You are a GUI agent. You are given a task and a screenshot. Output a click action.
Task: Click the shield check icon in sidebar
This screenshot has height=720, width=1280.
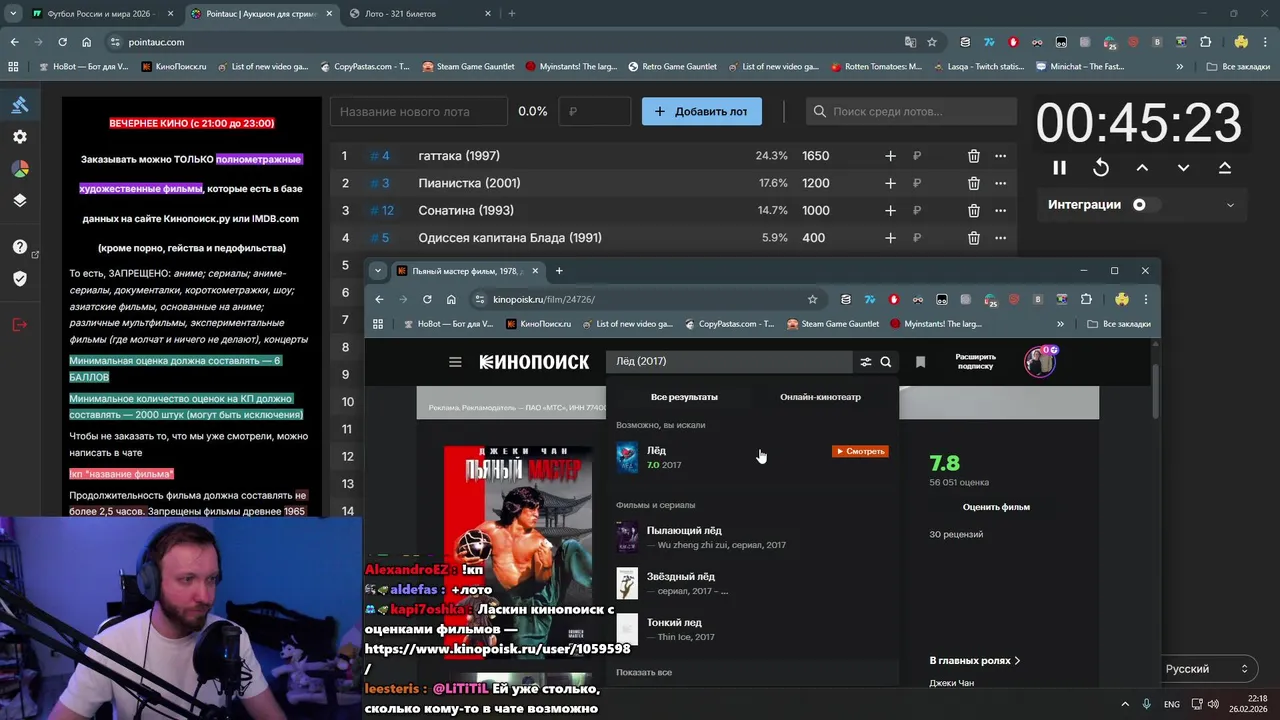point(20,278)
